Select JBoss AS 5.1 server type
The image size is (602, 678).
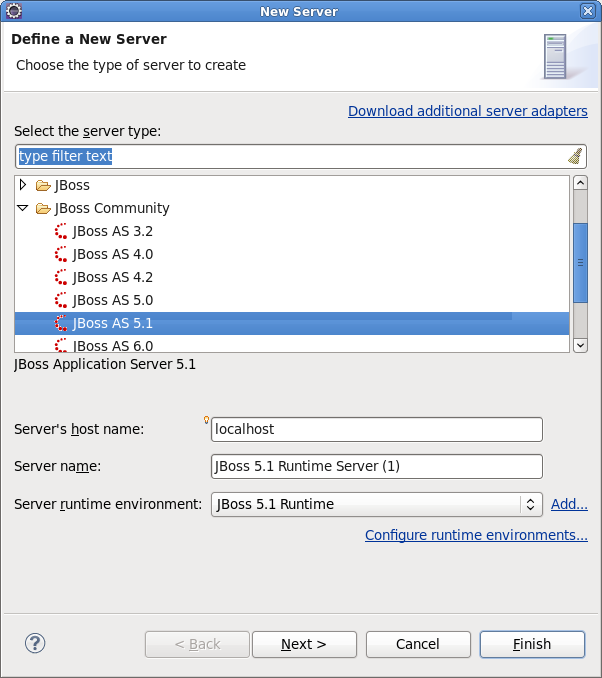pos(113,323)
